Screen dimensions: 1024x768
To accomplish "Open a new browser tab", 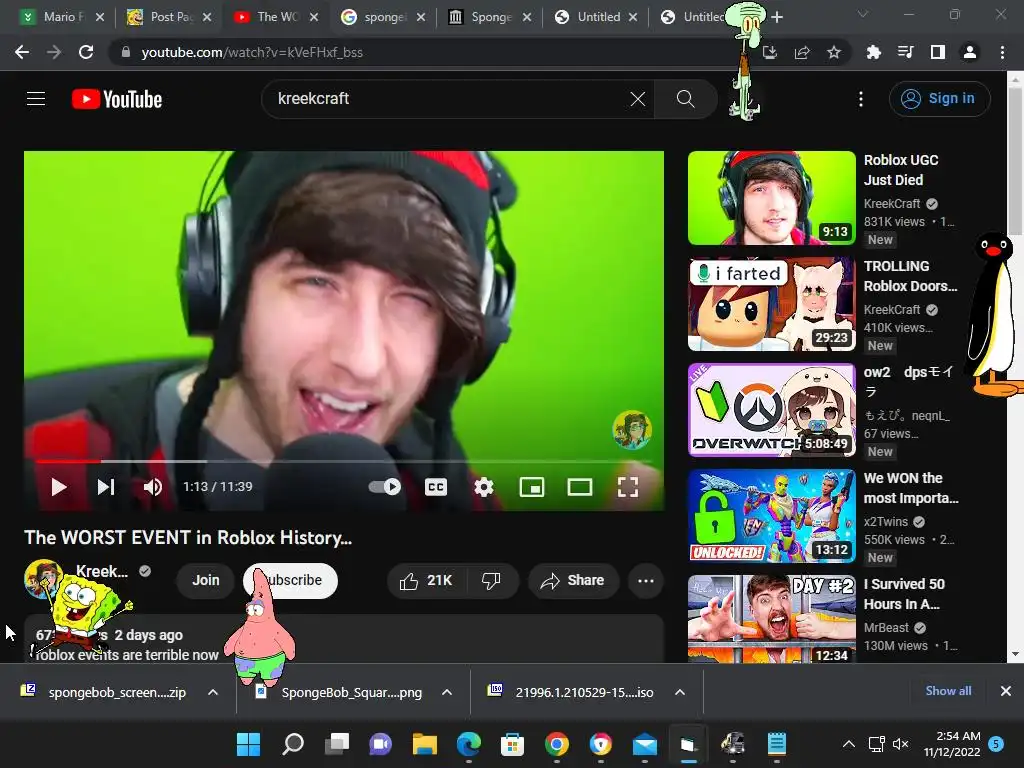I will click(x=776, y=17).
